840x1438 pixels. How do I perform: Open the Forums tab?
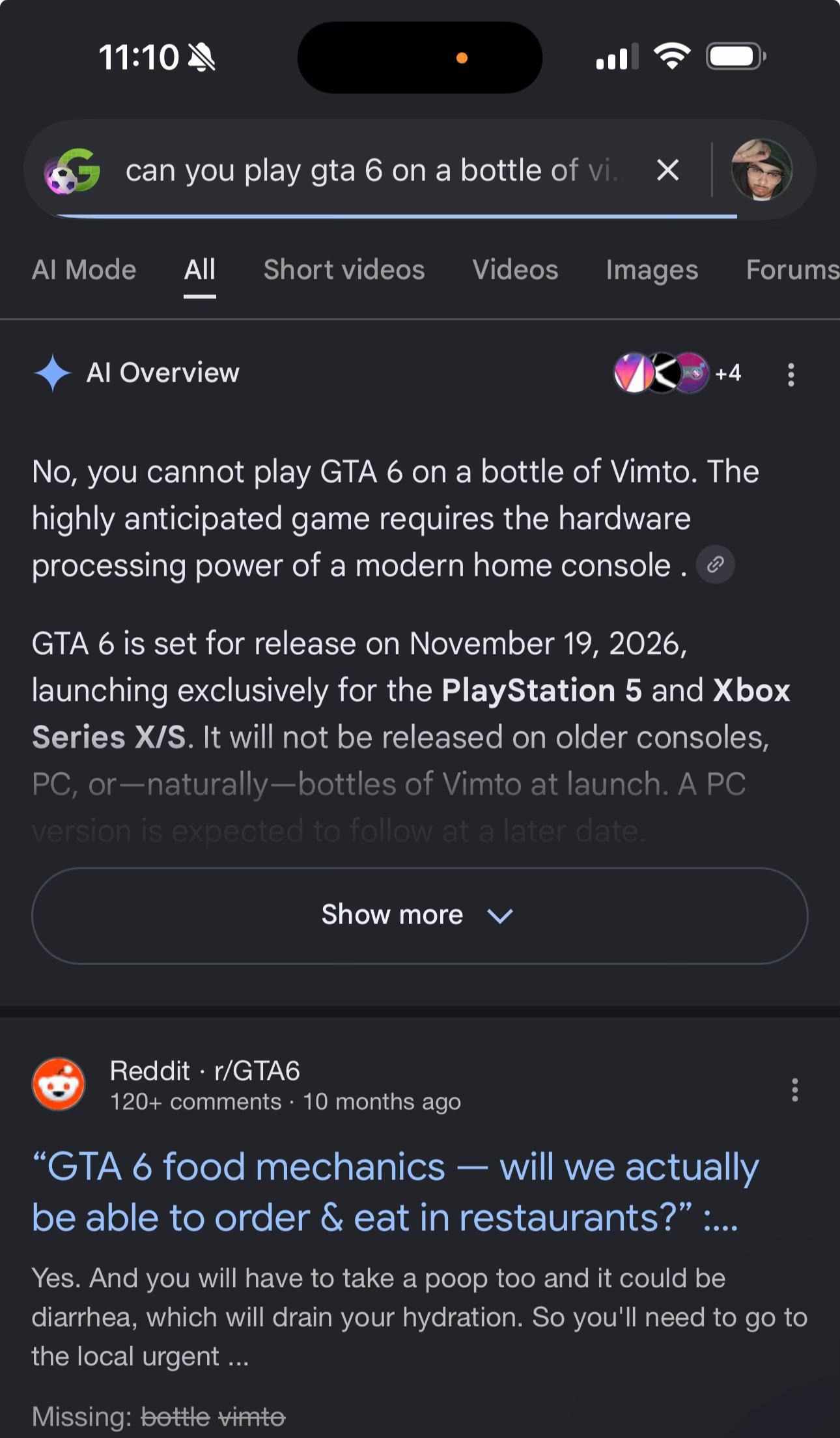(x=792, y=270)
